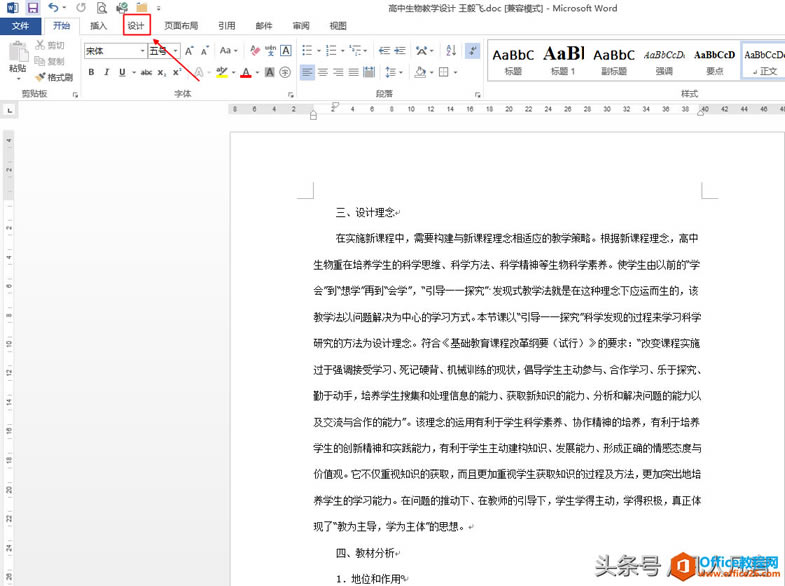The width and height of the screenshot is (785, 586).
Task: Click 剪切 (Cut) in the clipboard group
Action: click(50, 46)
